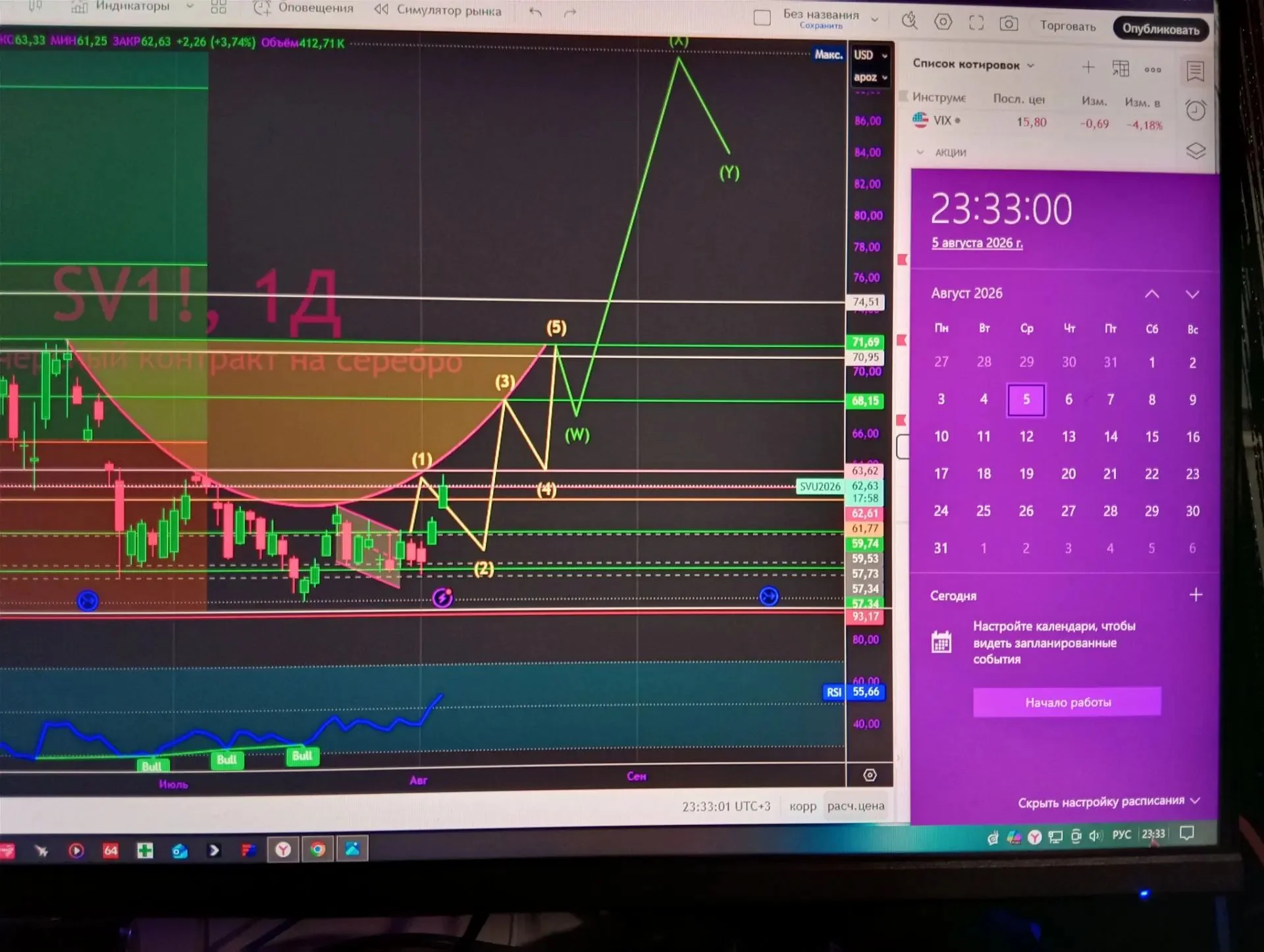Open advanced view table icon in watchlist
This screenshot has height=952, width=1264.
[1120, 68]
